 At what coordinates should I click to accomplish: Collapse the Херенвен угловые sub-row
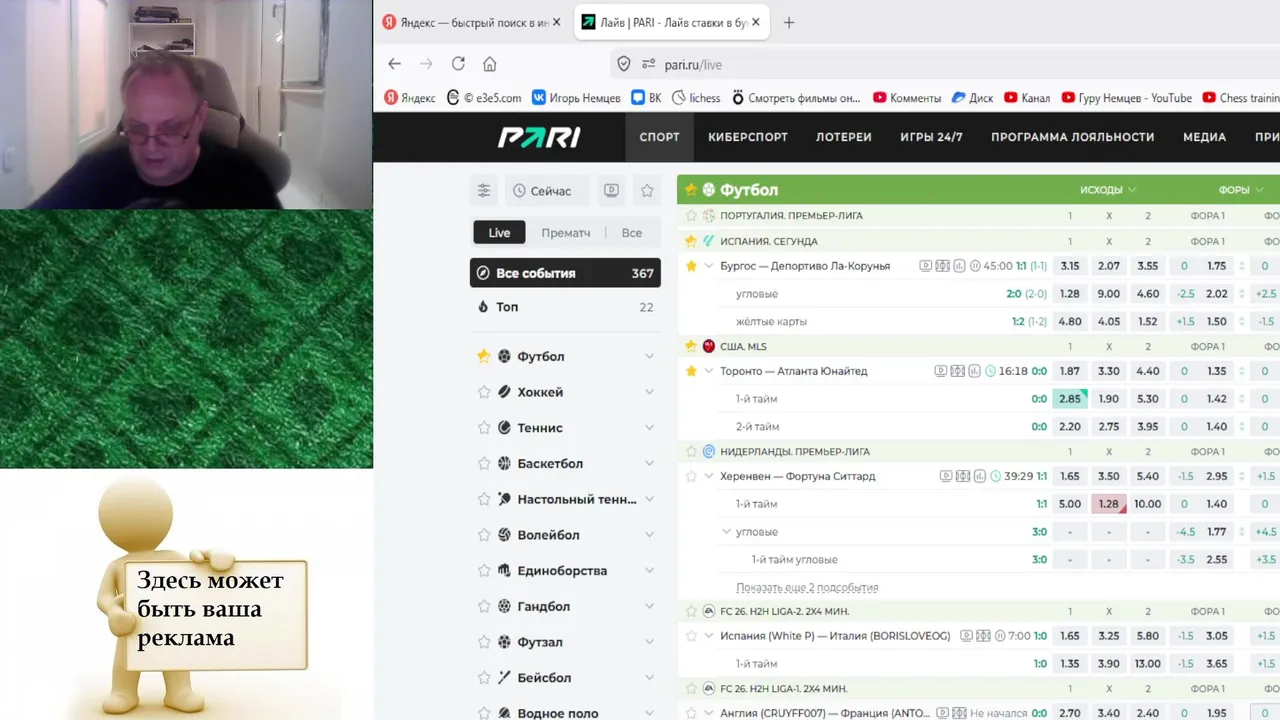[727, 532]
